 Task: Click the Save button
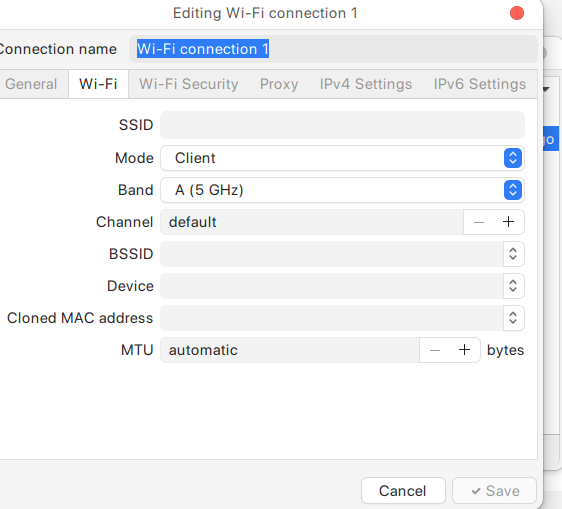(494, 491)
